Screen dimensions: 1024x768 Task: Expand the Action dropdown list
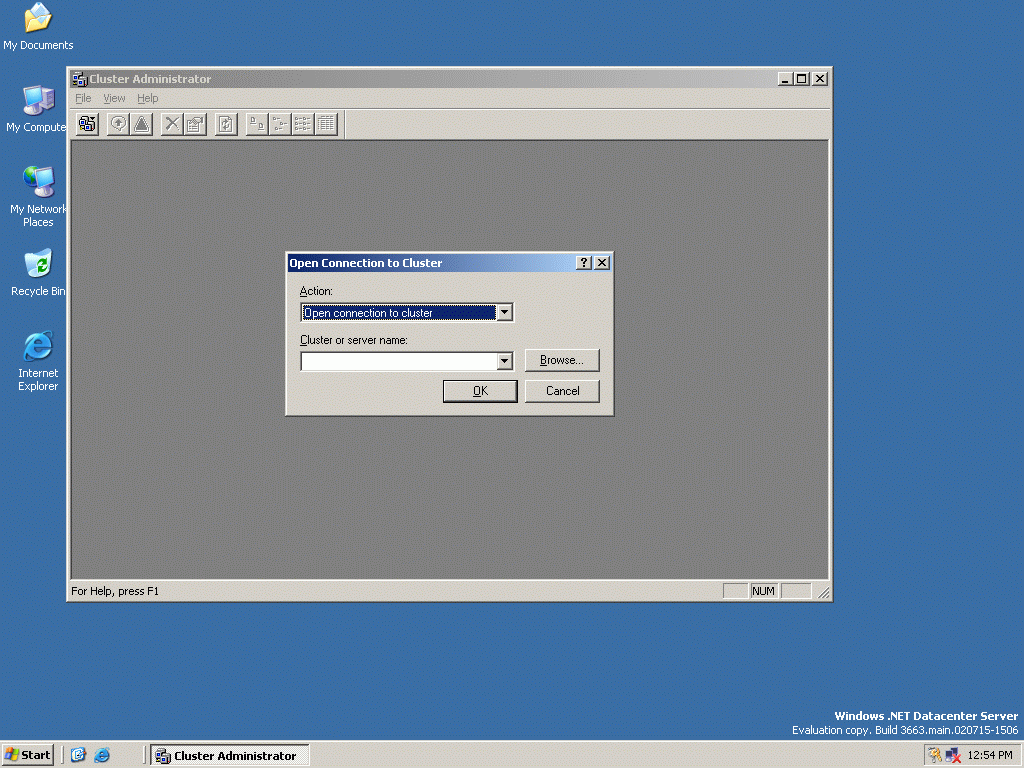[505, 313]
